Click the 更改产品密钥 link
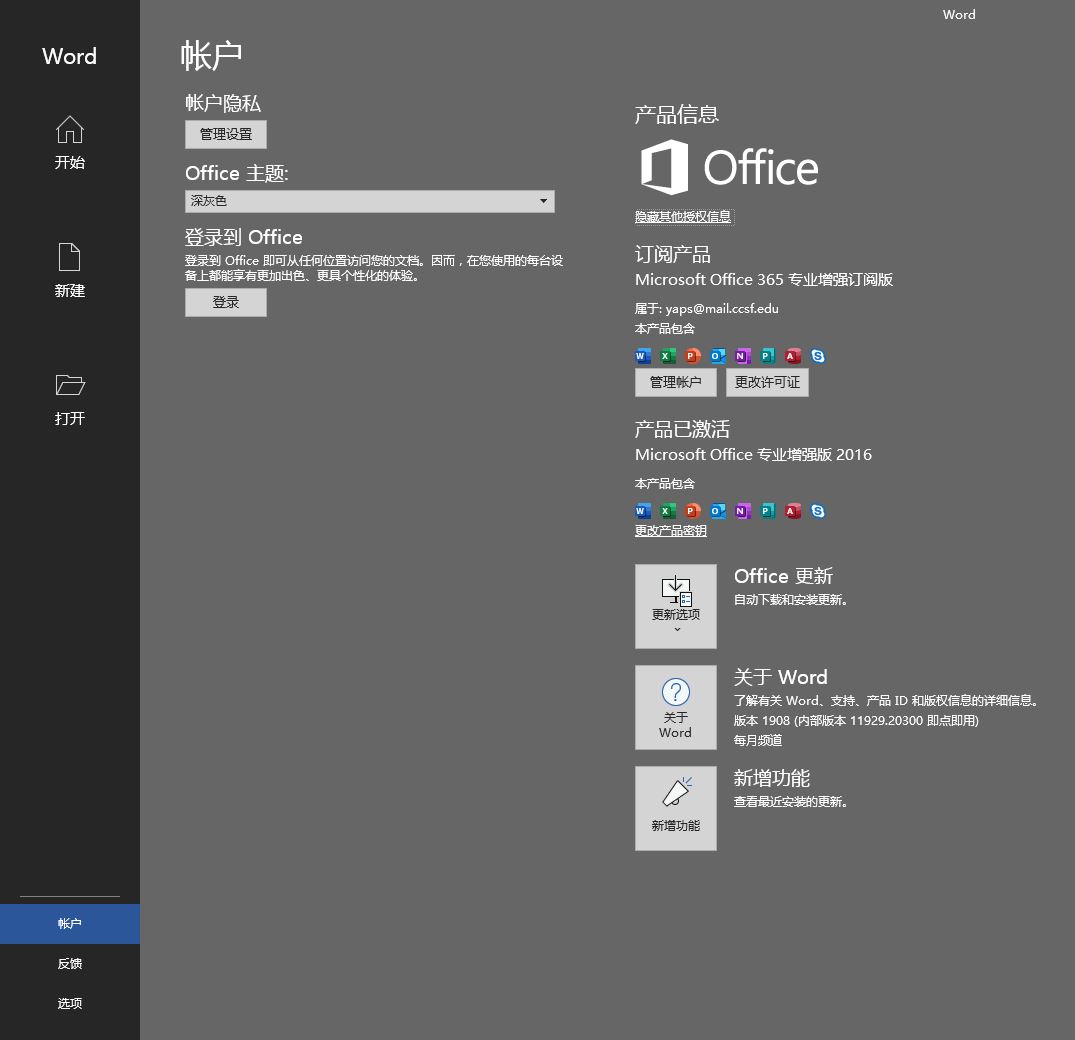1075x1040 pixels. point(671,531)
